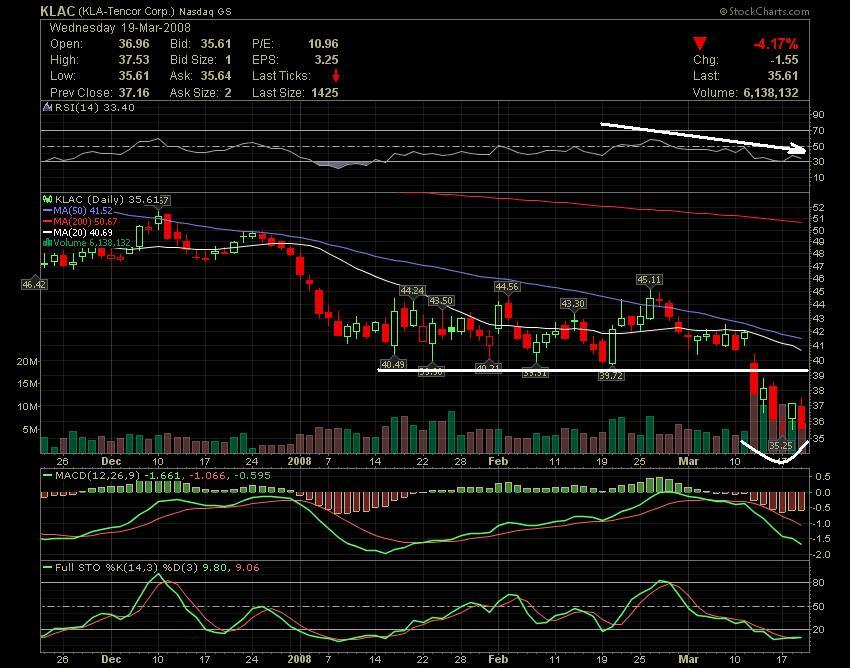Click the Bid: label

click(180, 44)
